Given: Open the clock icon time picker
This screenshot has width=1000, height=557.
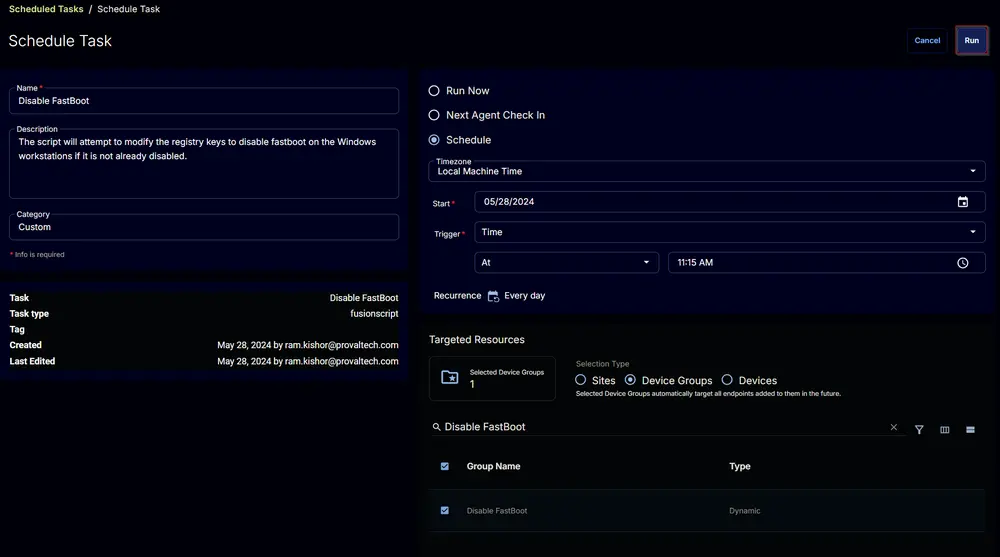Looking at the screenshot, I should [962, 263].
